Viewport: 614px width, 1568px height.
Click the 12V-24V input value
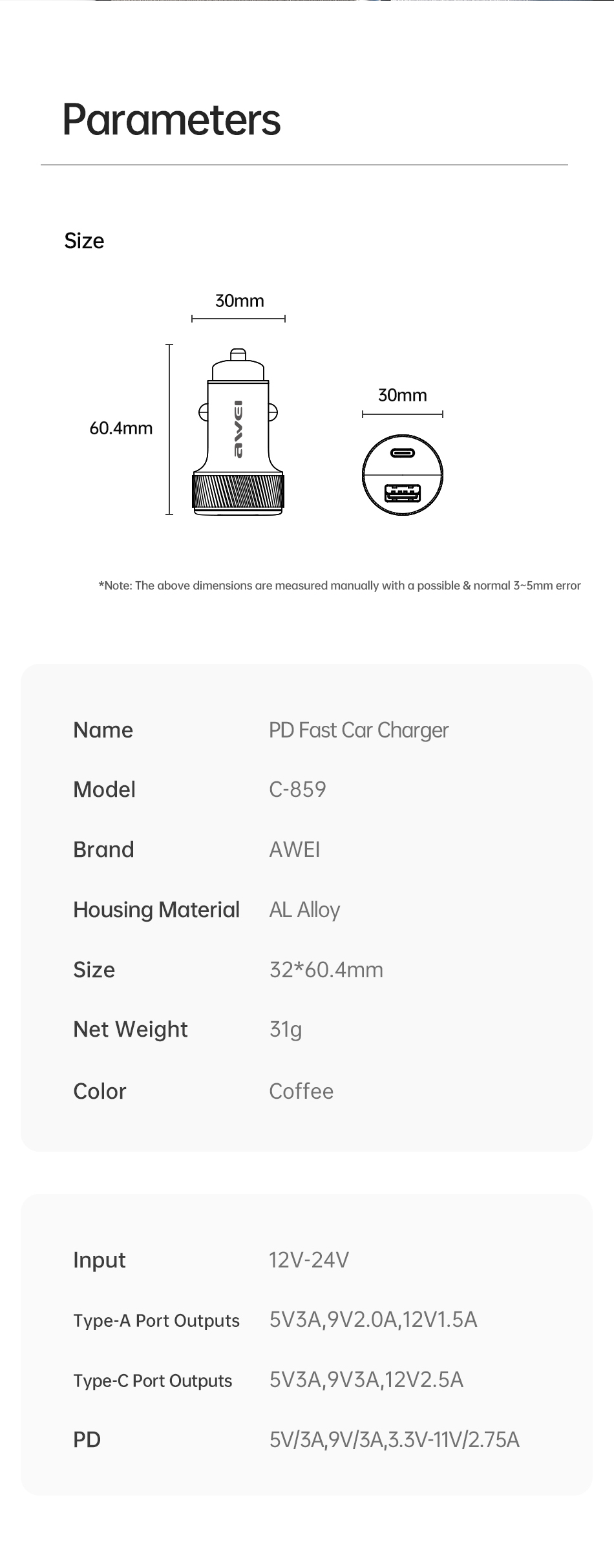(309, 1260)
